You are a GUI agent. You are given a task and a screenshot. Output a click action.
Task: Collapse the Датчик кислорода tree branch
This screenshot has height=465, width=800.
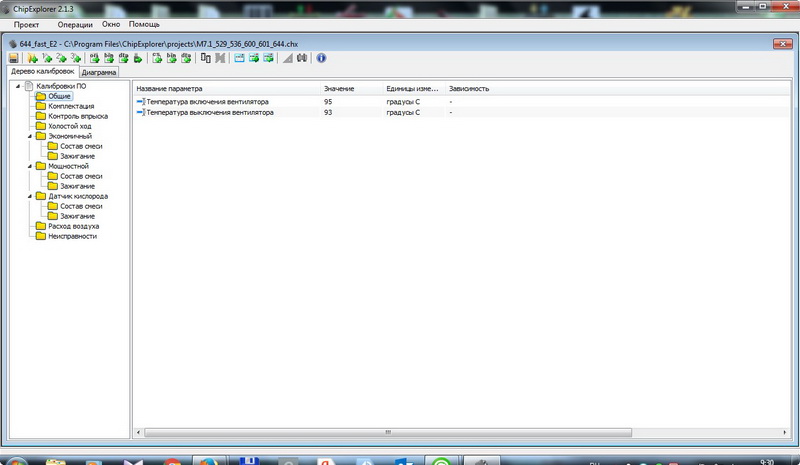[x=30, y=196]
